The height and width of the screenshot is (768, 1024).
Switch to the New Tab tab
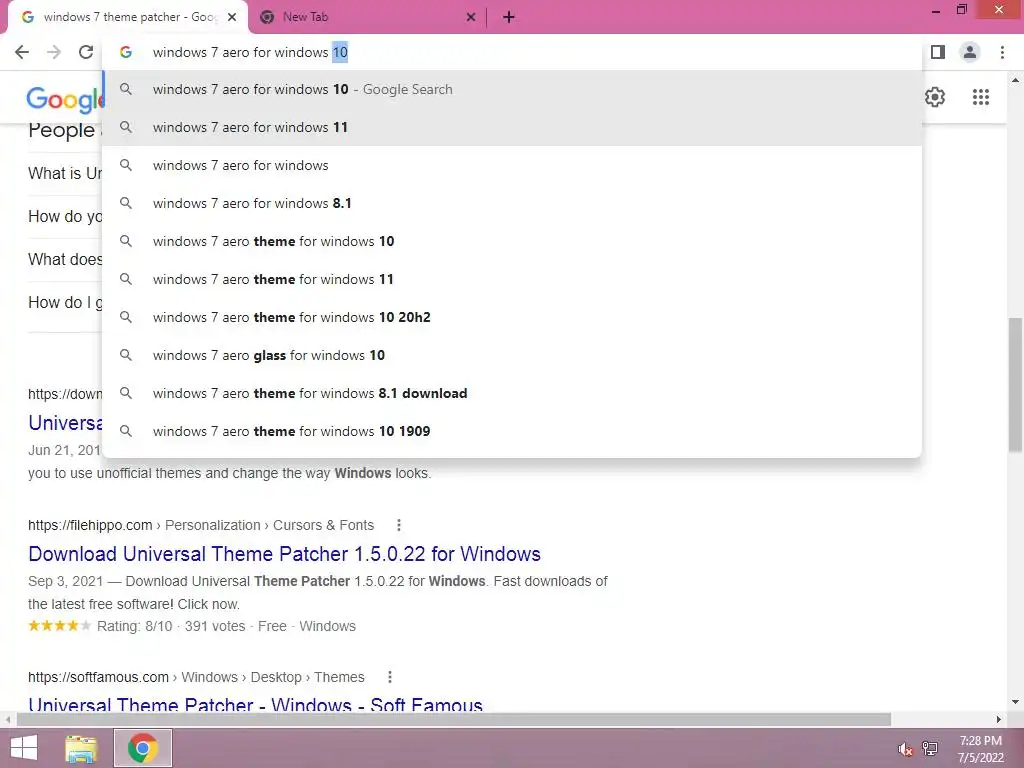click(x=367, y=17)
